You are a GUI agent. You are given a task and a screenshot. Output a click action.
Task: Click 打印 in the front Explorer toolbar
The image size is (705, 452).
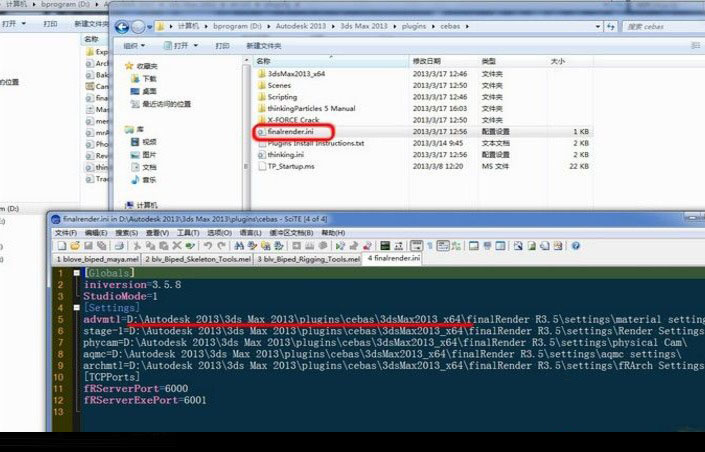pos(222,46)
